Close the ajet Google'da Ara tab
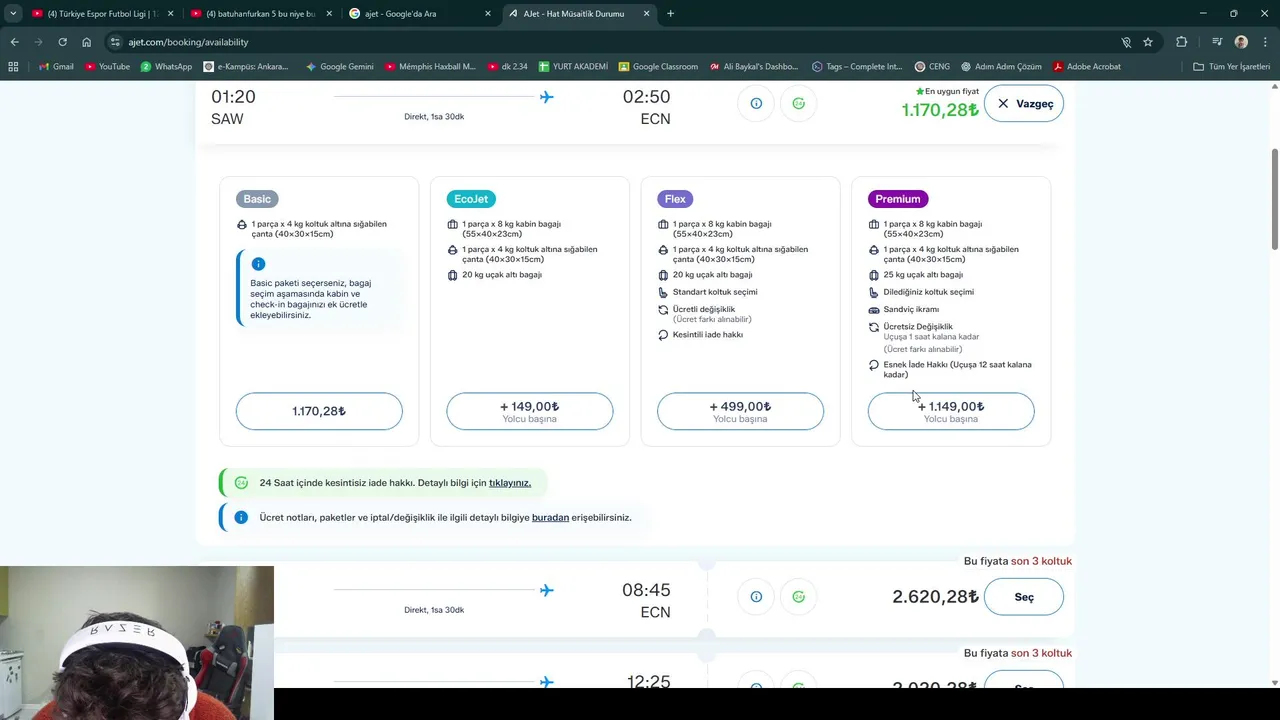1280x720 pixels. [487, 14]
